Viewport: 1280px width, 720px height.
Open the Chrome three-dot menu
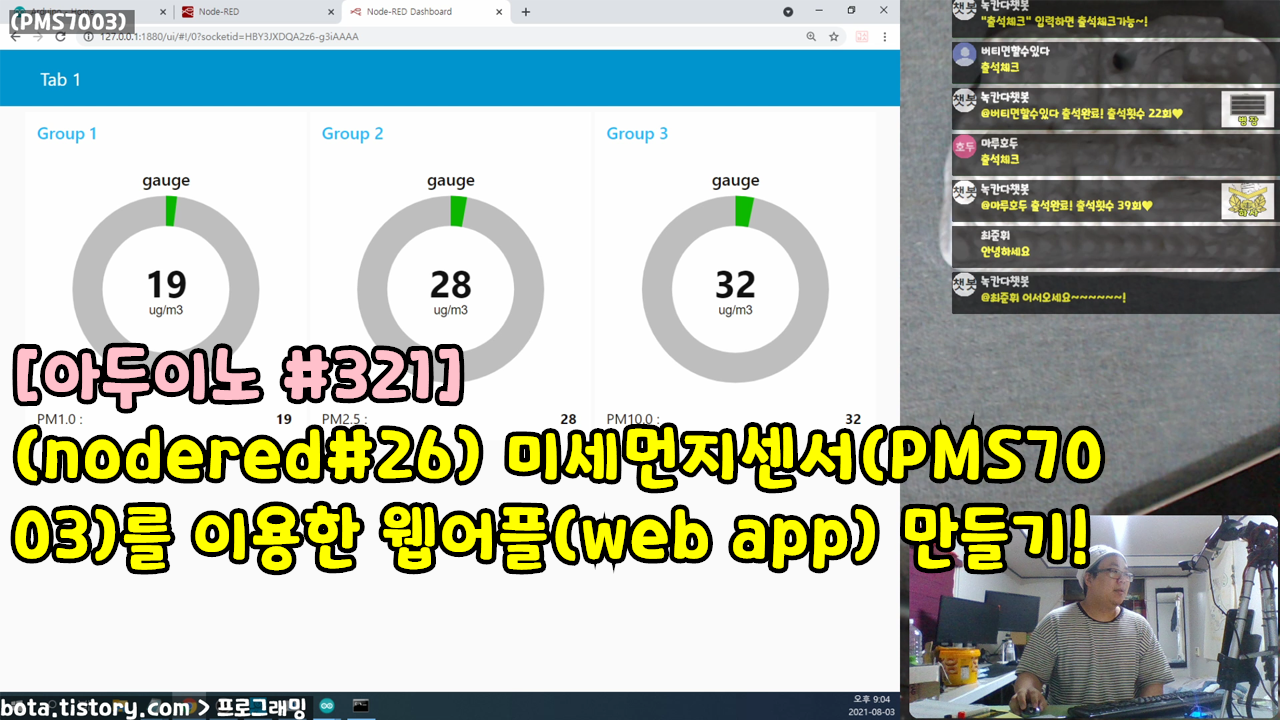884,36
